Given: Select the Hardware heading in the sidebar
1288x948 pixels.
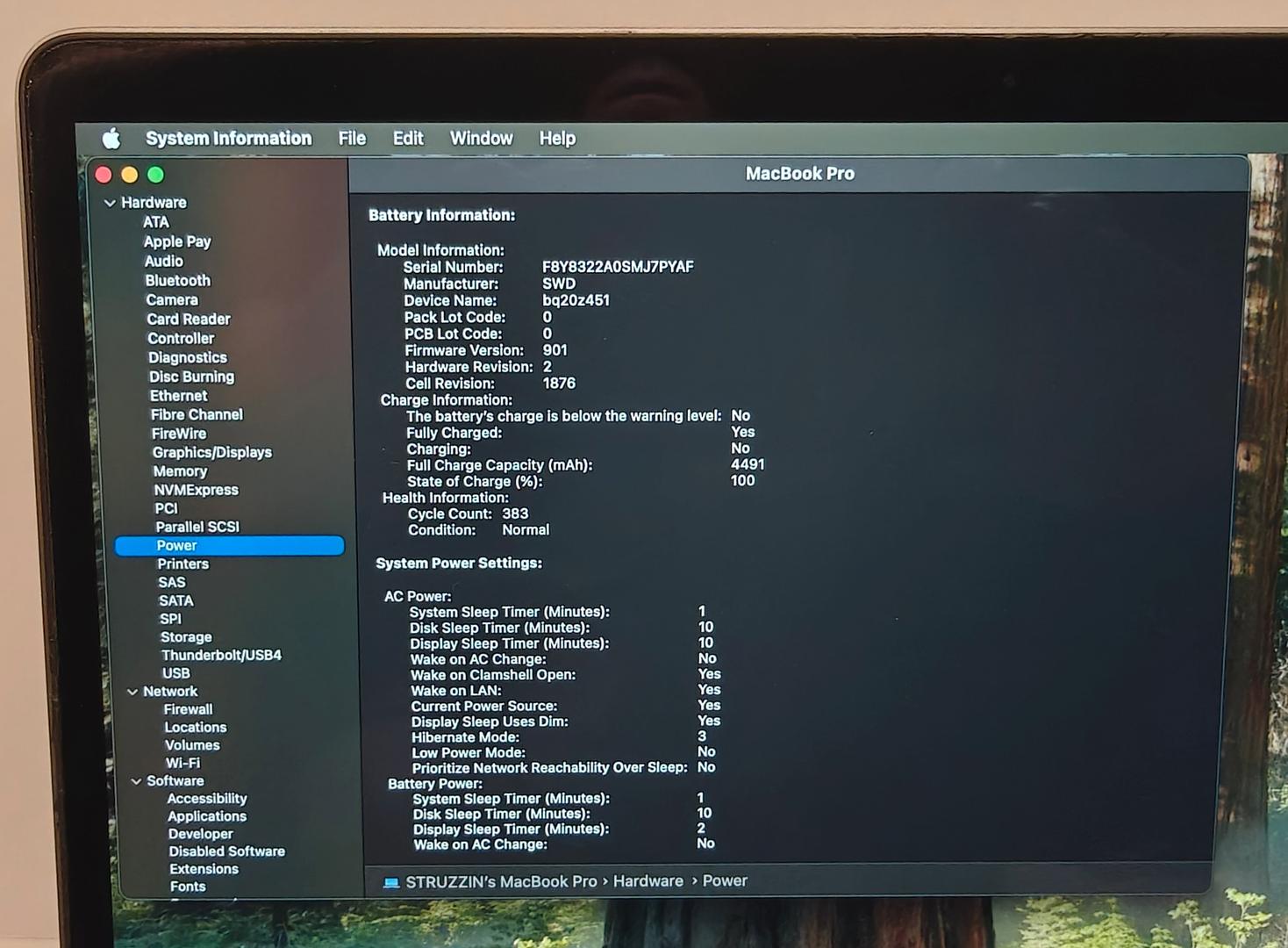Looking at the screenshot, I should coord(154,203).
